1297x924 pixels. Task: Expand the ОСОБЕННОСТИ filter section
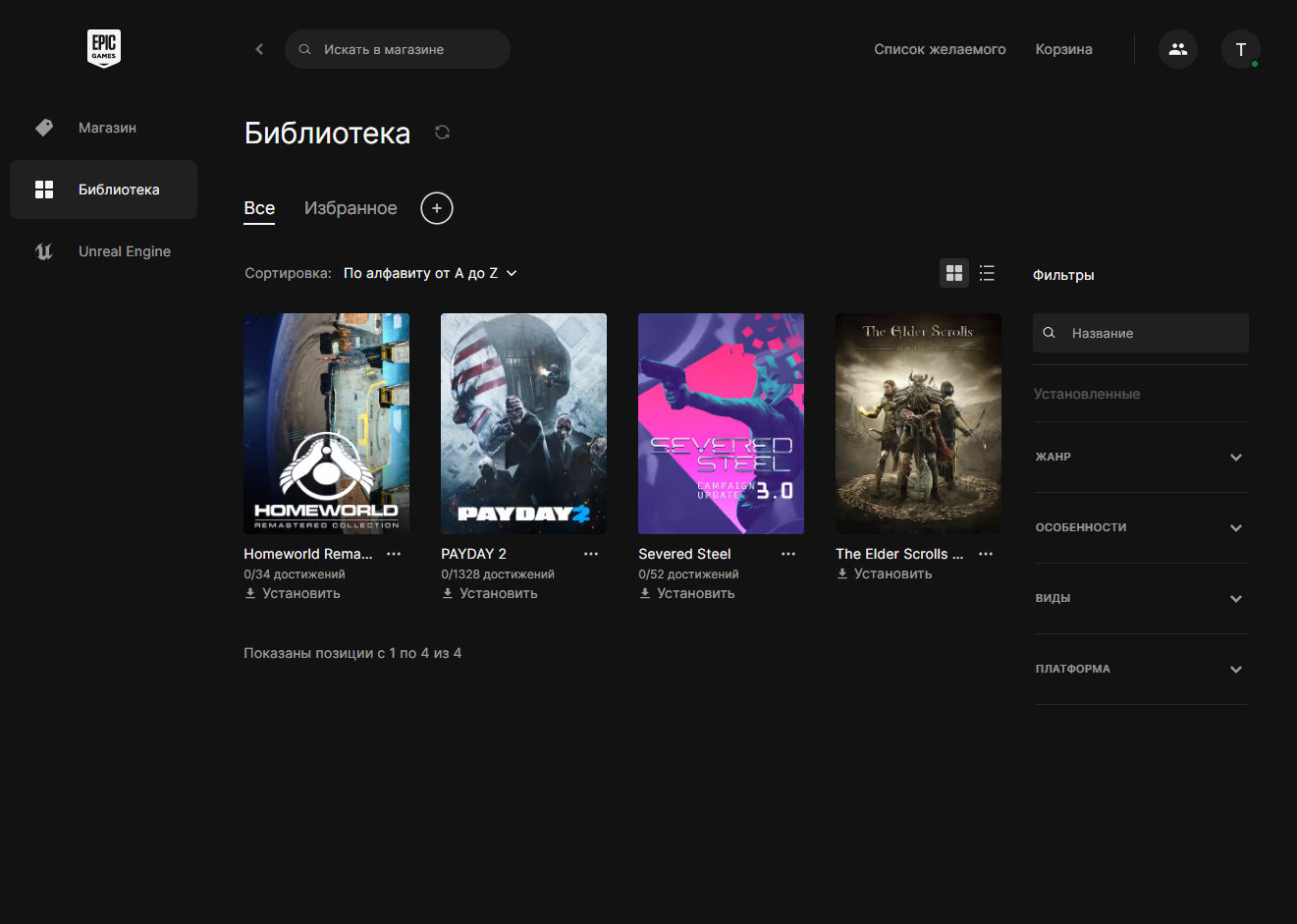click(x=1140, y=527)
